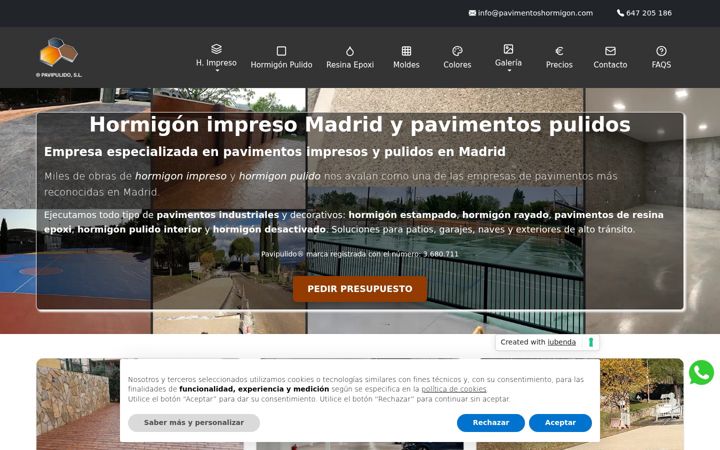Image resolution: width=720 pixels, height=450 pixels.
Task: Navigate to Moldes
Action: tap(406, 65)
